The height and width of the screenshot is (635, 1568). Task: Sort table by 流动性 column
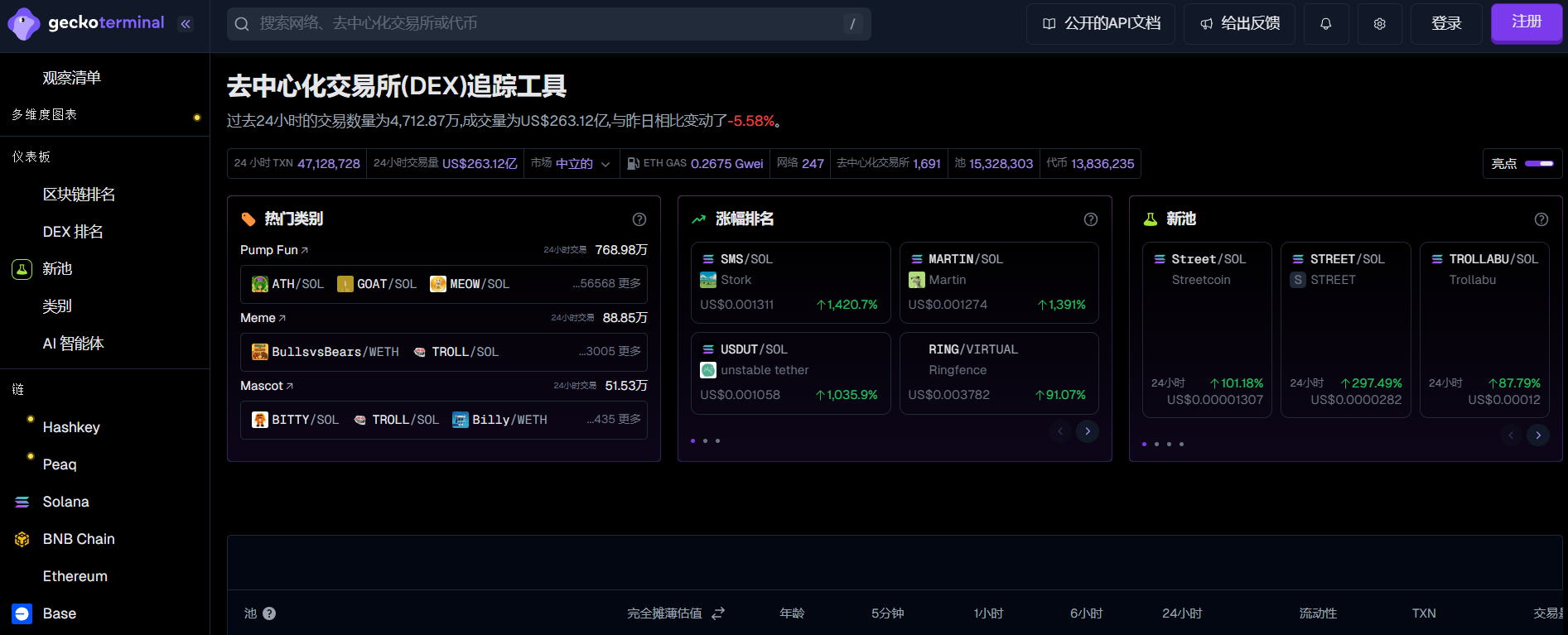click(x=1318, y=613)
